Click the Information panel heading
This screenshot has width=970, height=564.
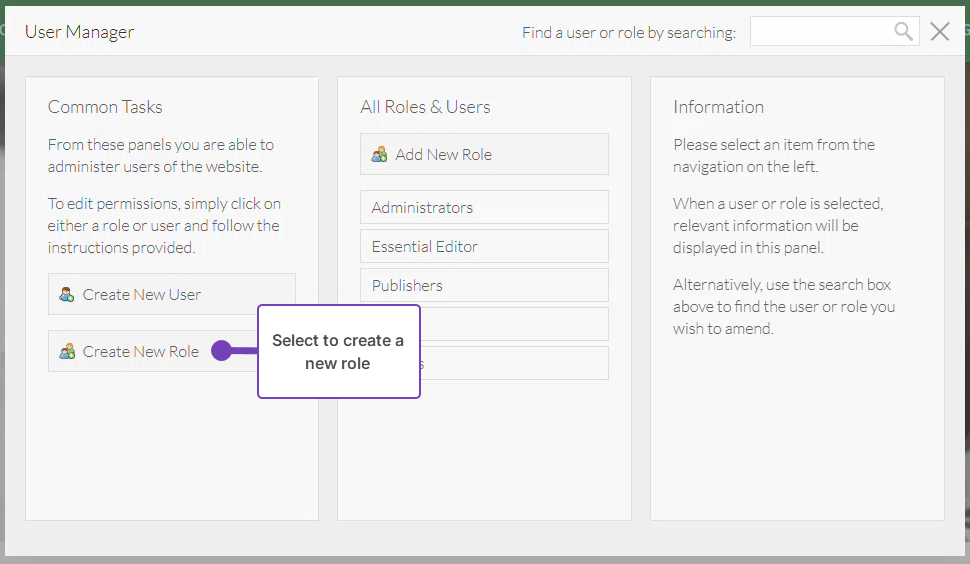coord(718,107)
